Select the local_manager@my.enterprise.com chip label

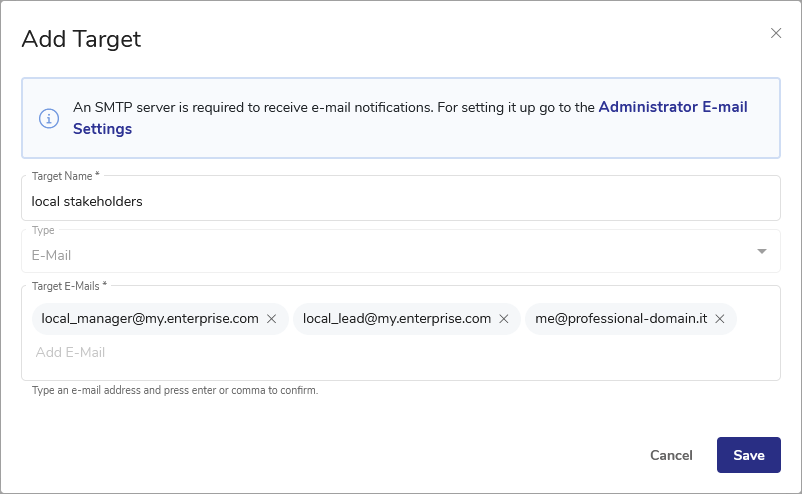point(150,319)
